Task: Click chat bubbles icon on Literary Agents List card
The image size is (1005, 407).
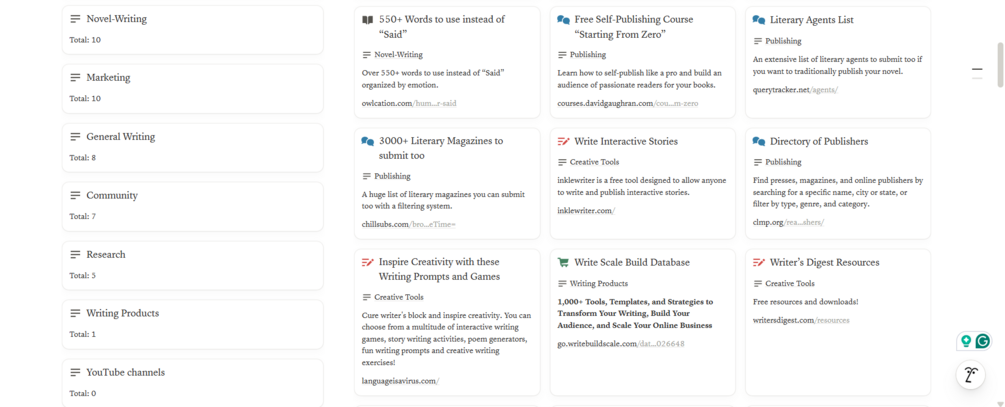Action: (759, 20)
